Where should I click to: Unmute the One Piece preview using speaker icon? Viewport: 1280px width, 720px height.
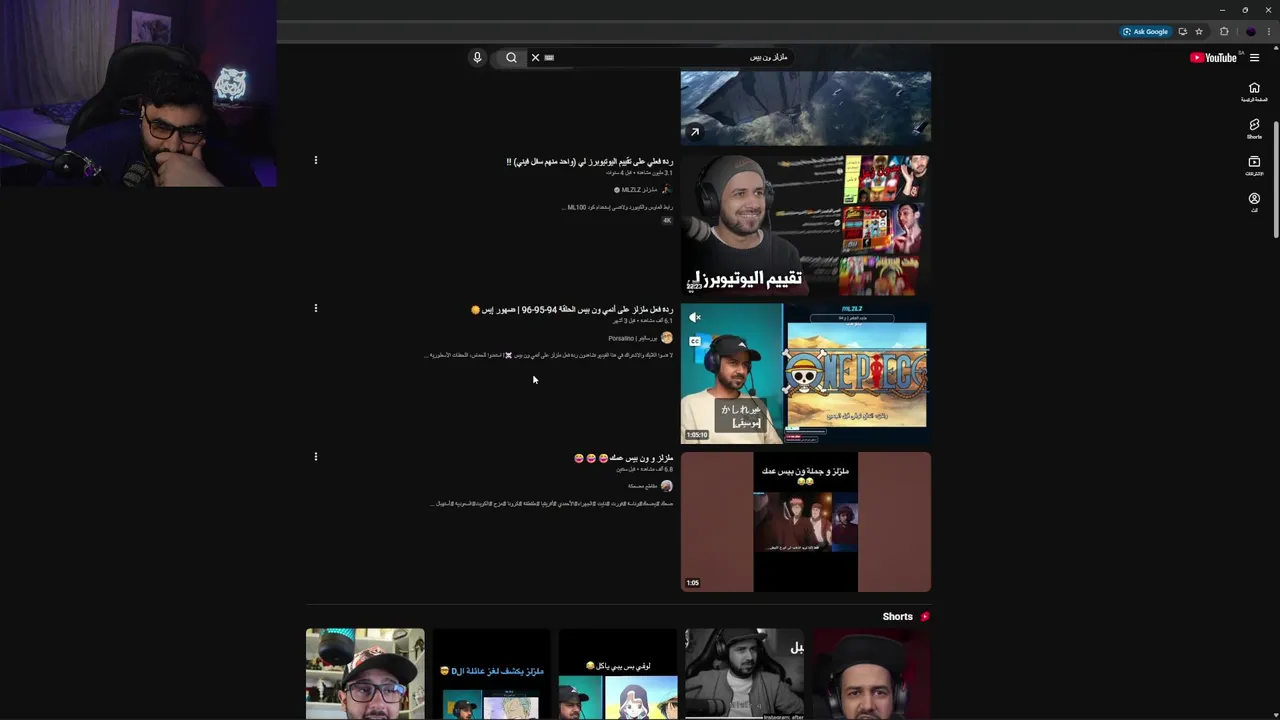click(x=695, y=317)
